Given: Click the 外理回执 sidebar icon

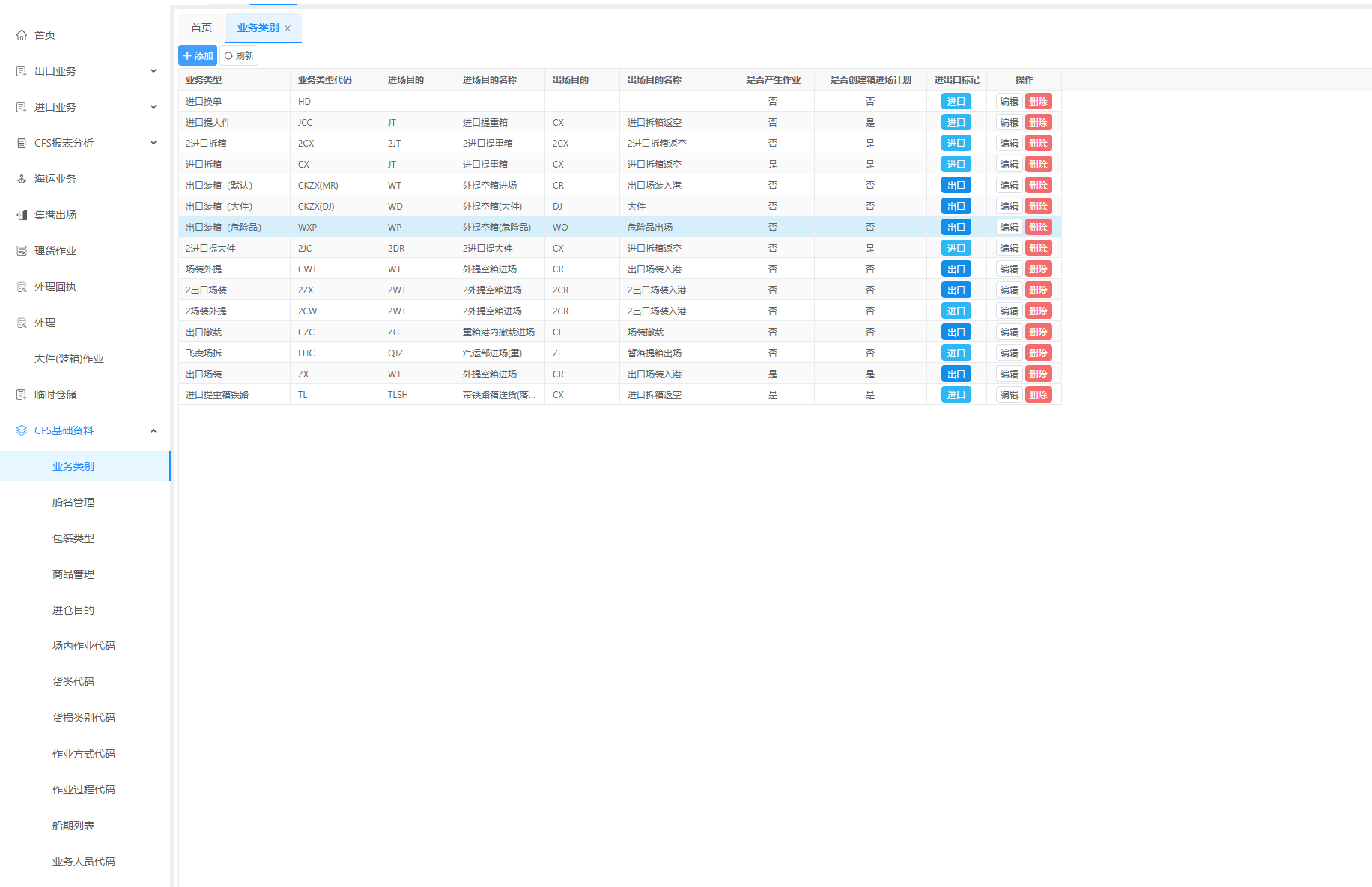Looking at the screenshot, I should click(x=22, y=287).
